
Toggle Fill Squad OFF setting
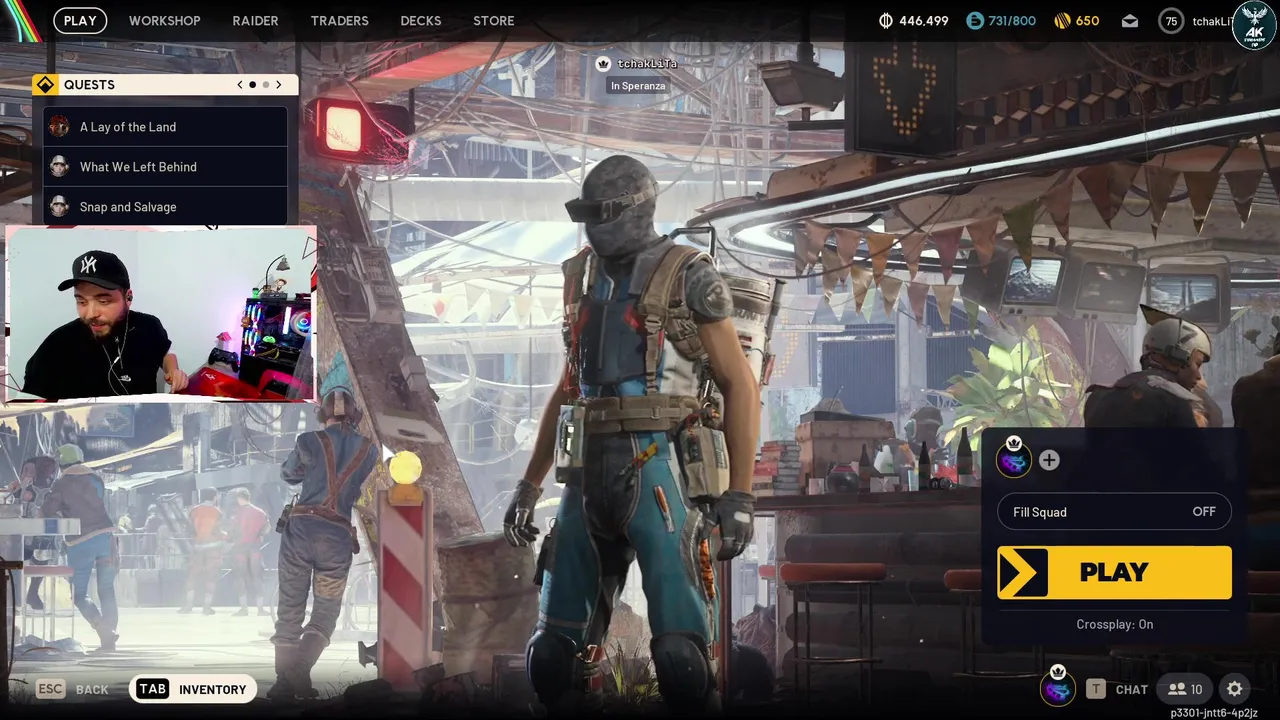click(x=1114, y=512)
